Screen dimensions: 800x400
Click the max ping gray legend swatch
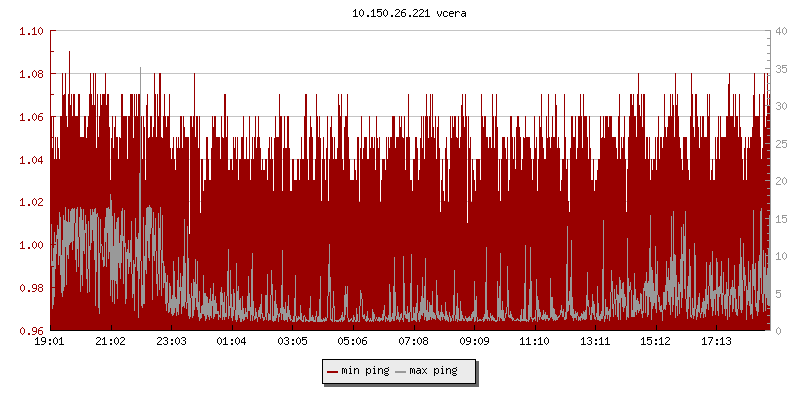400,371
